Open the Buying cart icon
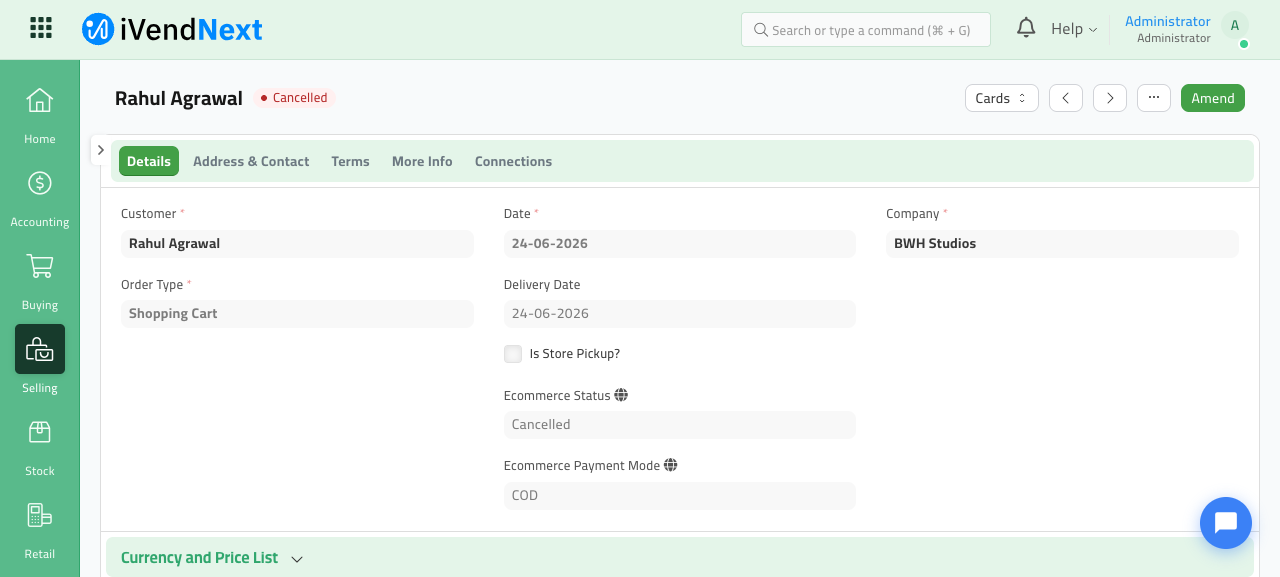 point(39,266)
